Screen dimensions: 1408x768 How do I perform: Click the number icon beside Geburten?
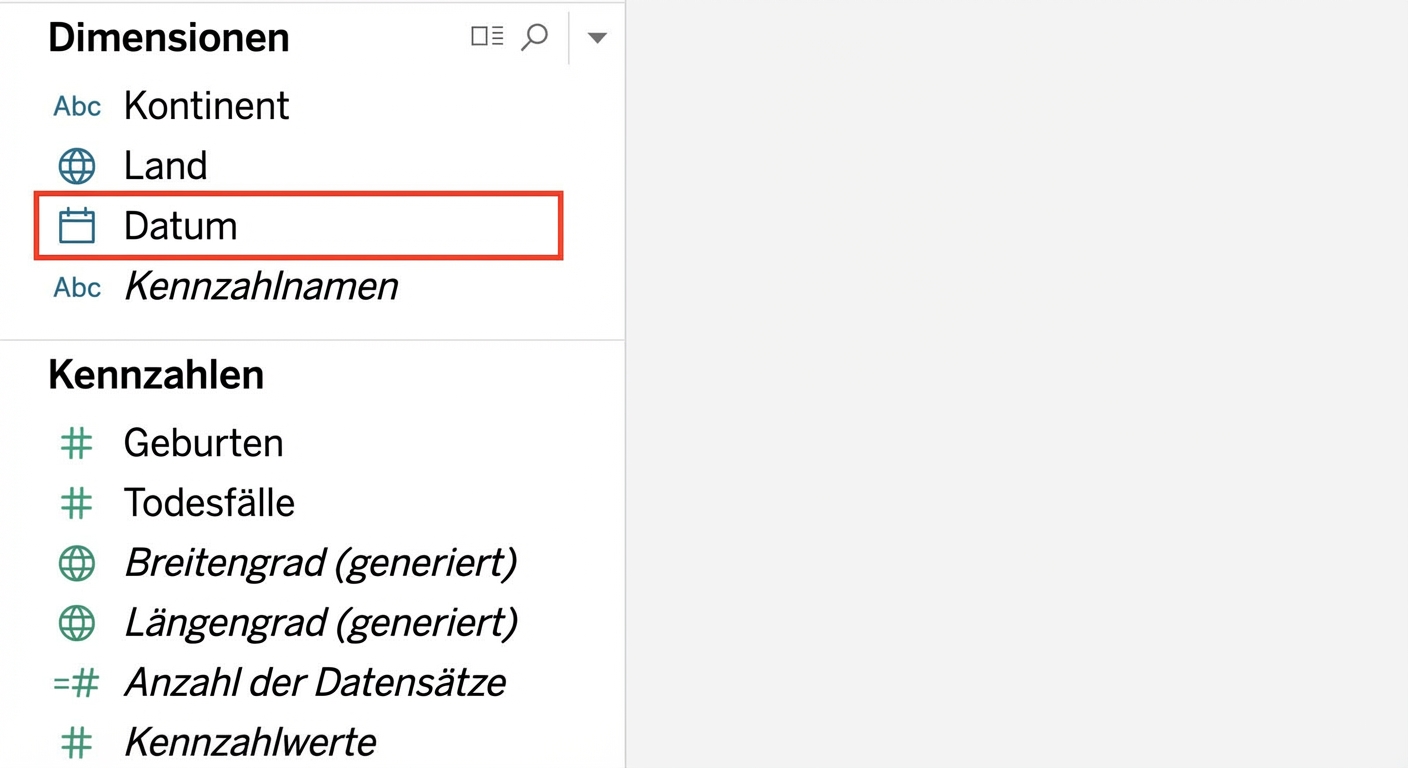pos(77,443)
